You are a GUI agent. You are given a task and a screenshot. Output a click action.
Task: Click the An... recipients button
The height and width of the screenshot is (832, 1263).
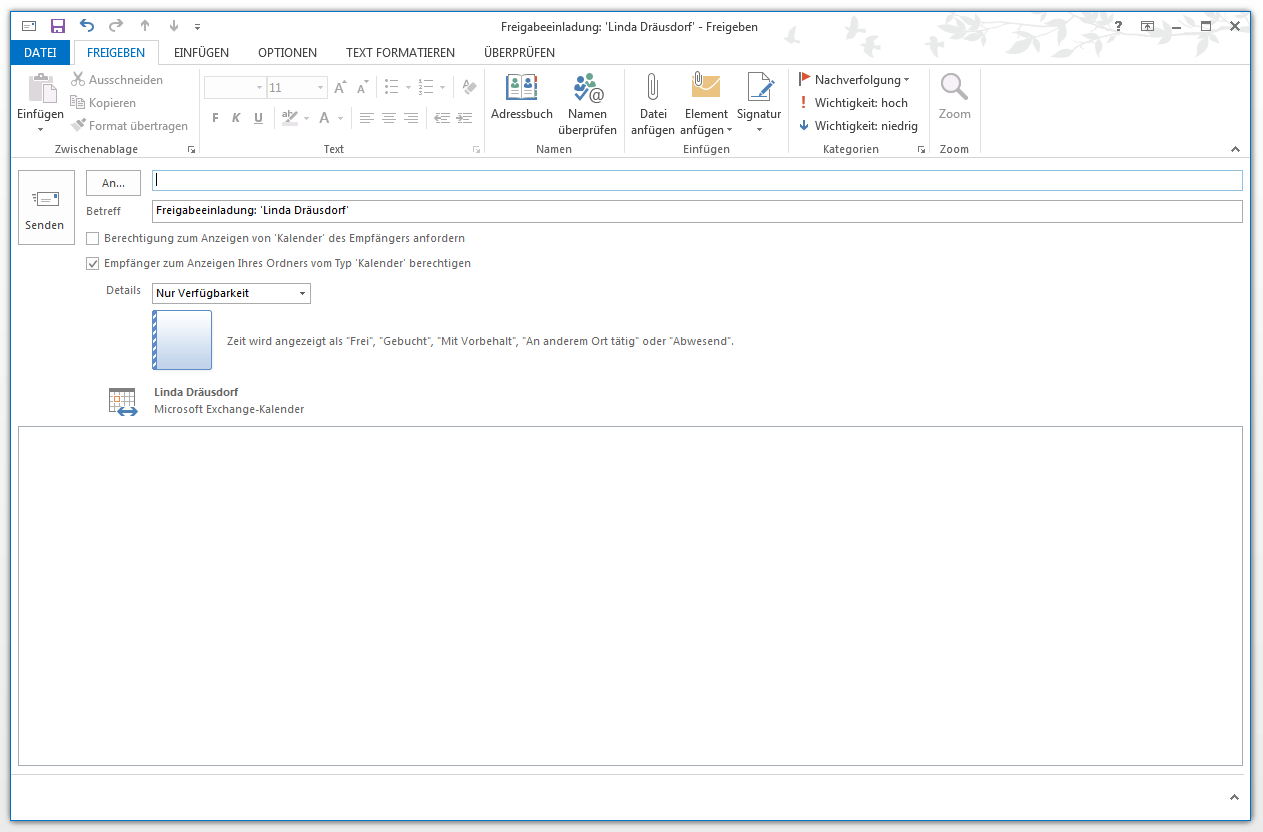[x=113, y=183]
